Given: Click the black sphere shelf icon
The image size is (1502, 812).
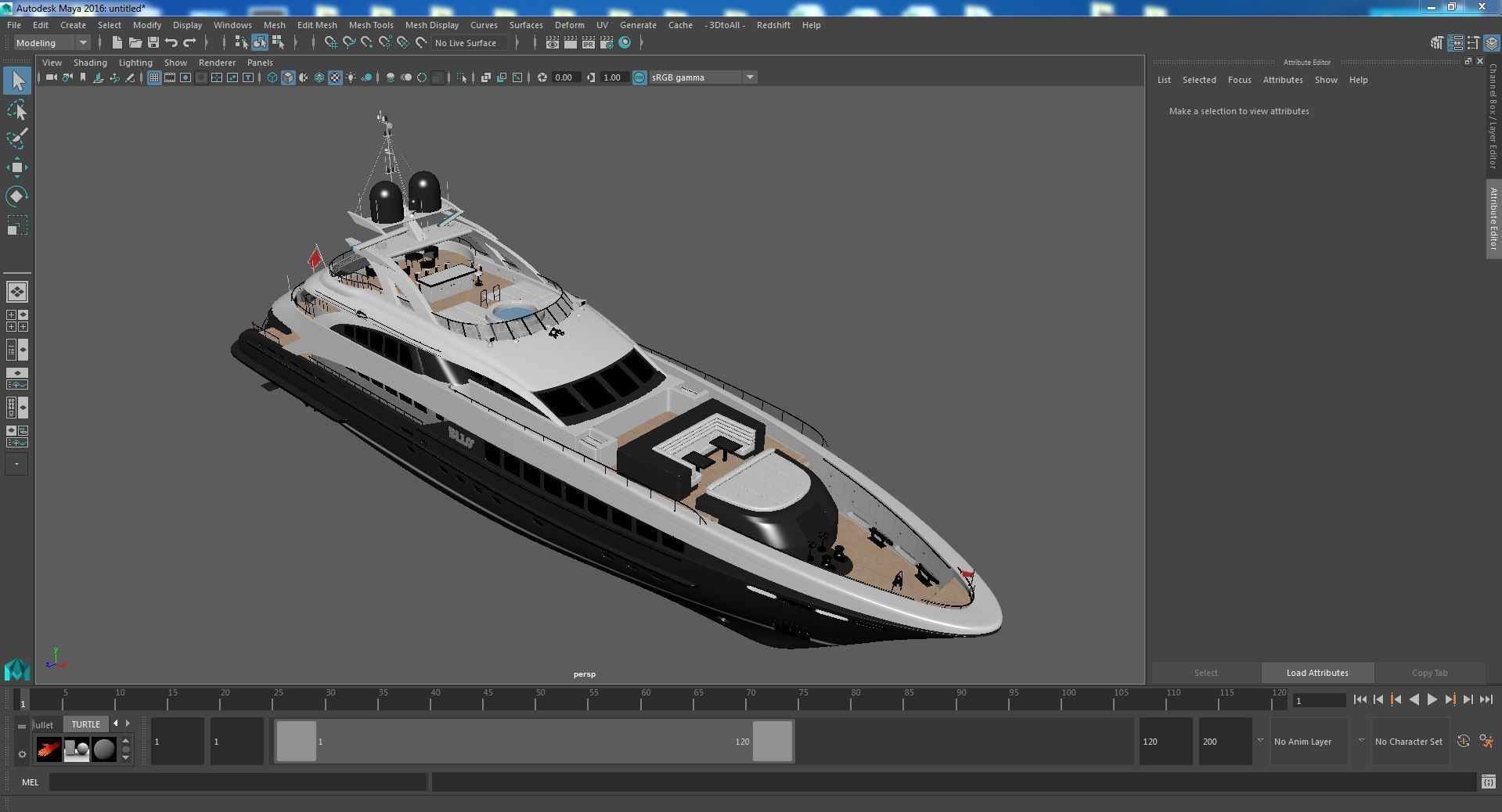Looking at the screenshot, I should tap(104, 749).
